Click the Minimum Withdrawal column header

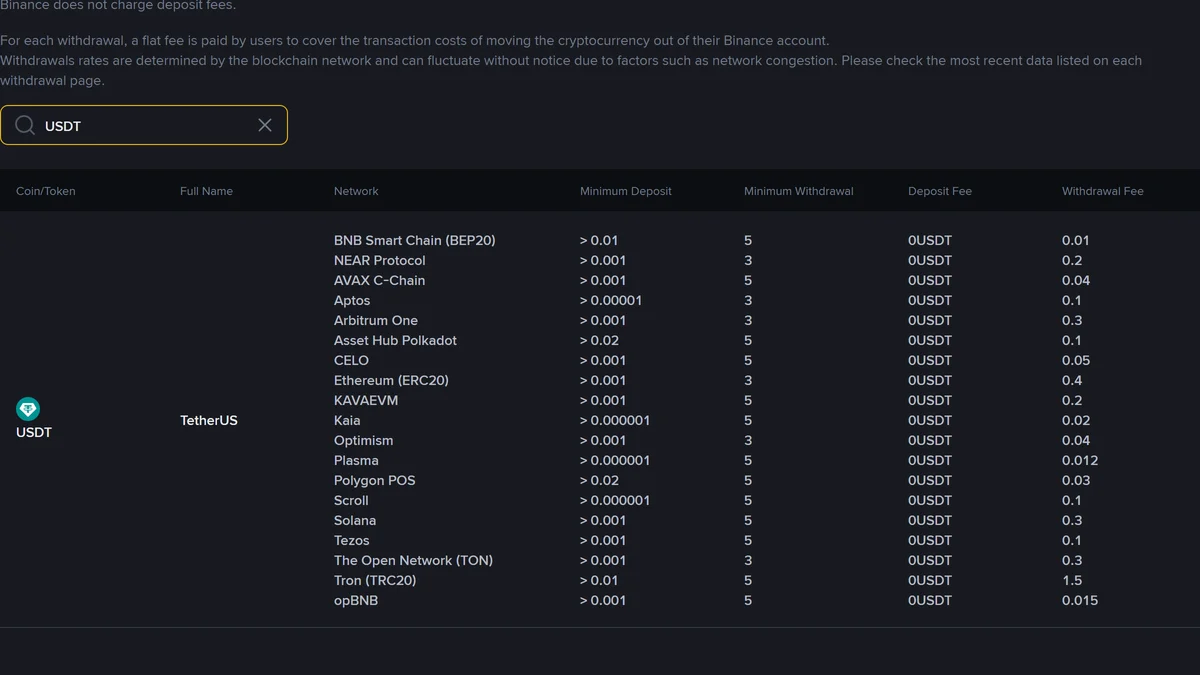click(799, 191)
